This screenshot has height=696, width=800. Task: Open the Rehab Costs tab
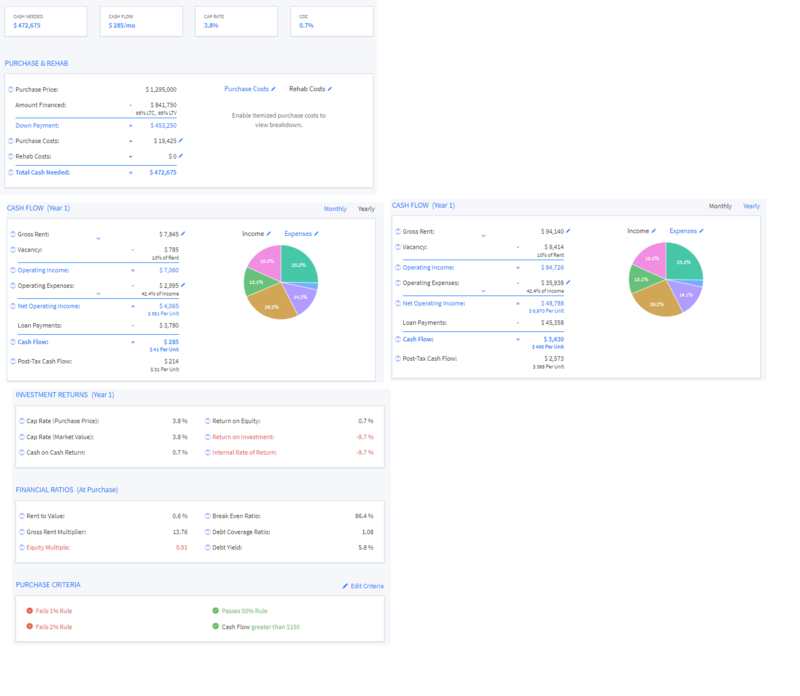click(x=308, y=89)
